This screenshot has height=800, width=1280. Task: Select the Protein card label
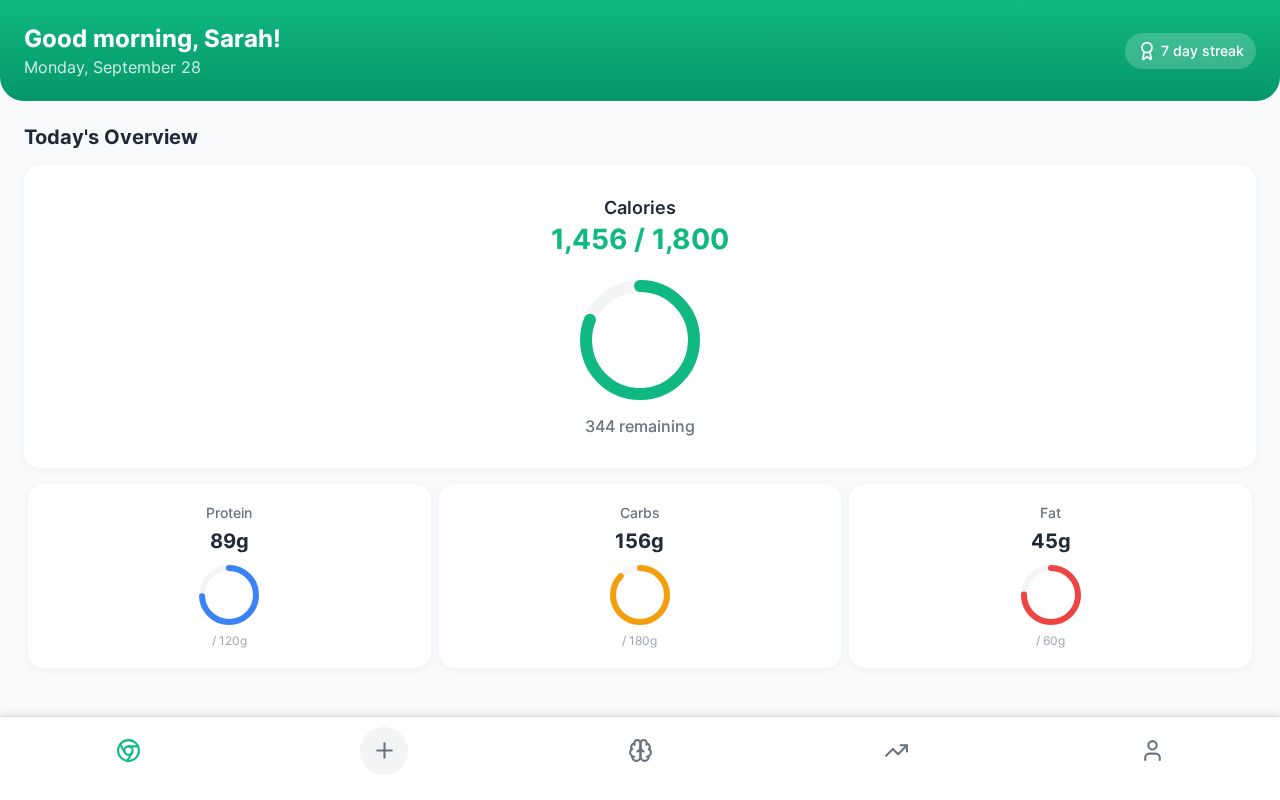point(229,513)
